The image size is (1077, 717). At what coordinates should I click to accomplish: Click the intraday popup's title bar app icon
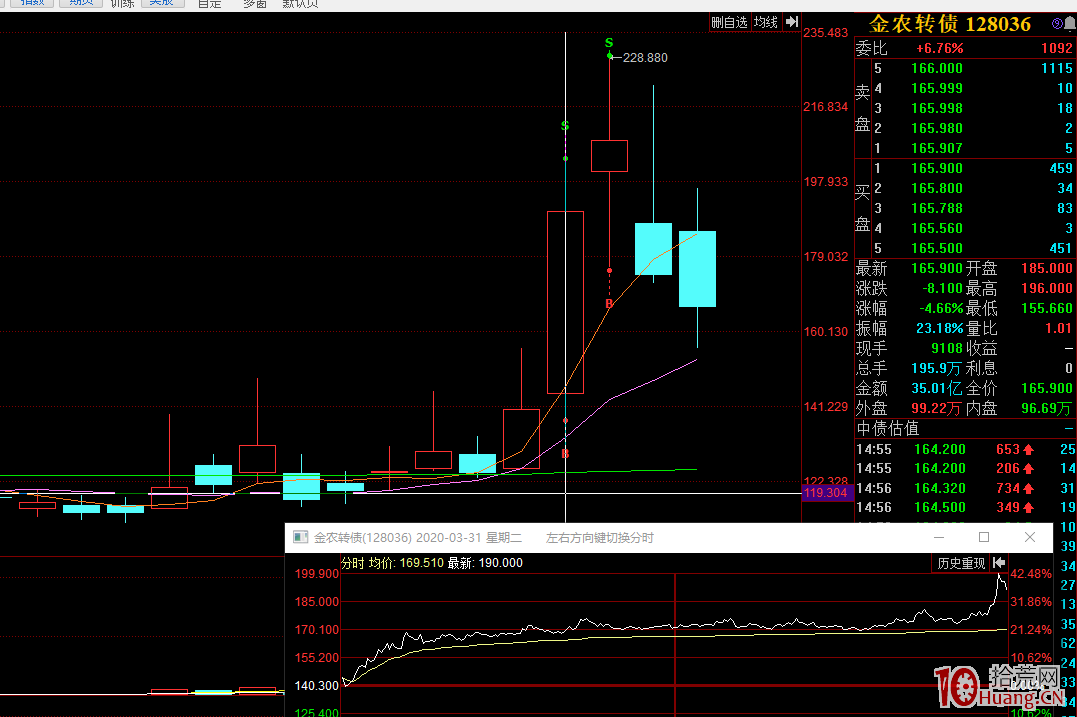(300, 537)
